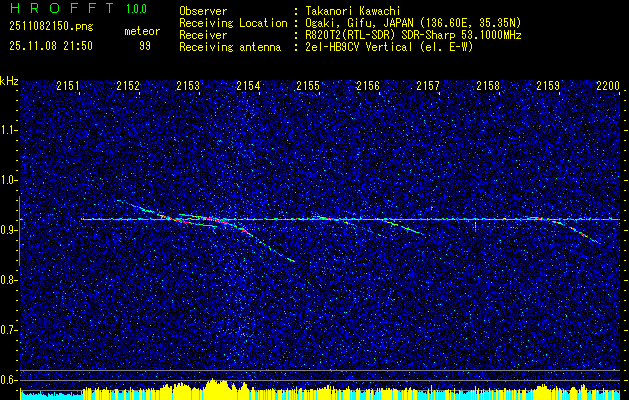
Task: Select the filename 2511082150.png
Action: click(51, 27)
